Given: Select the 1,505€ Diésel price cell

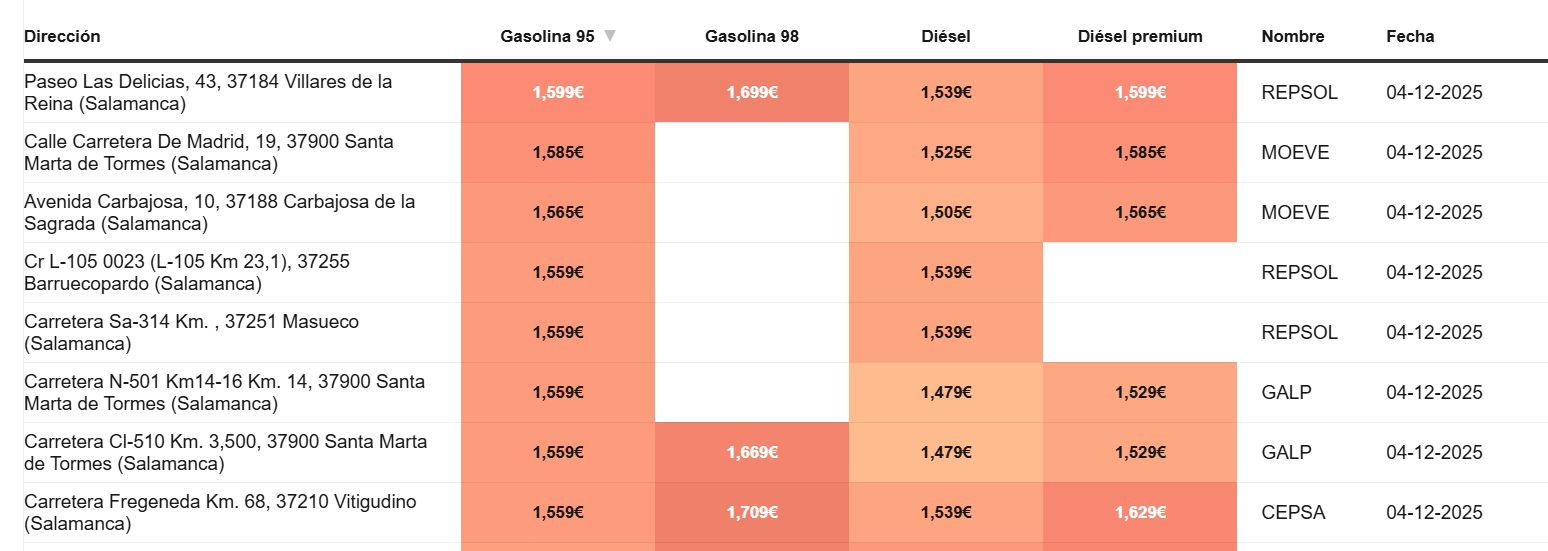Looking at the screenshot, I should (x=946, y=213).
